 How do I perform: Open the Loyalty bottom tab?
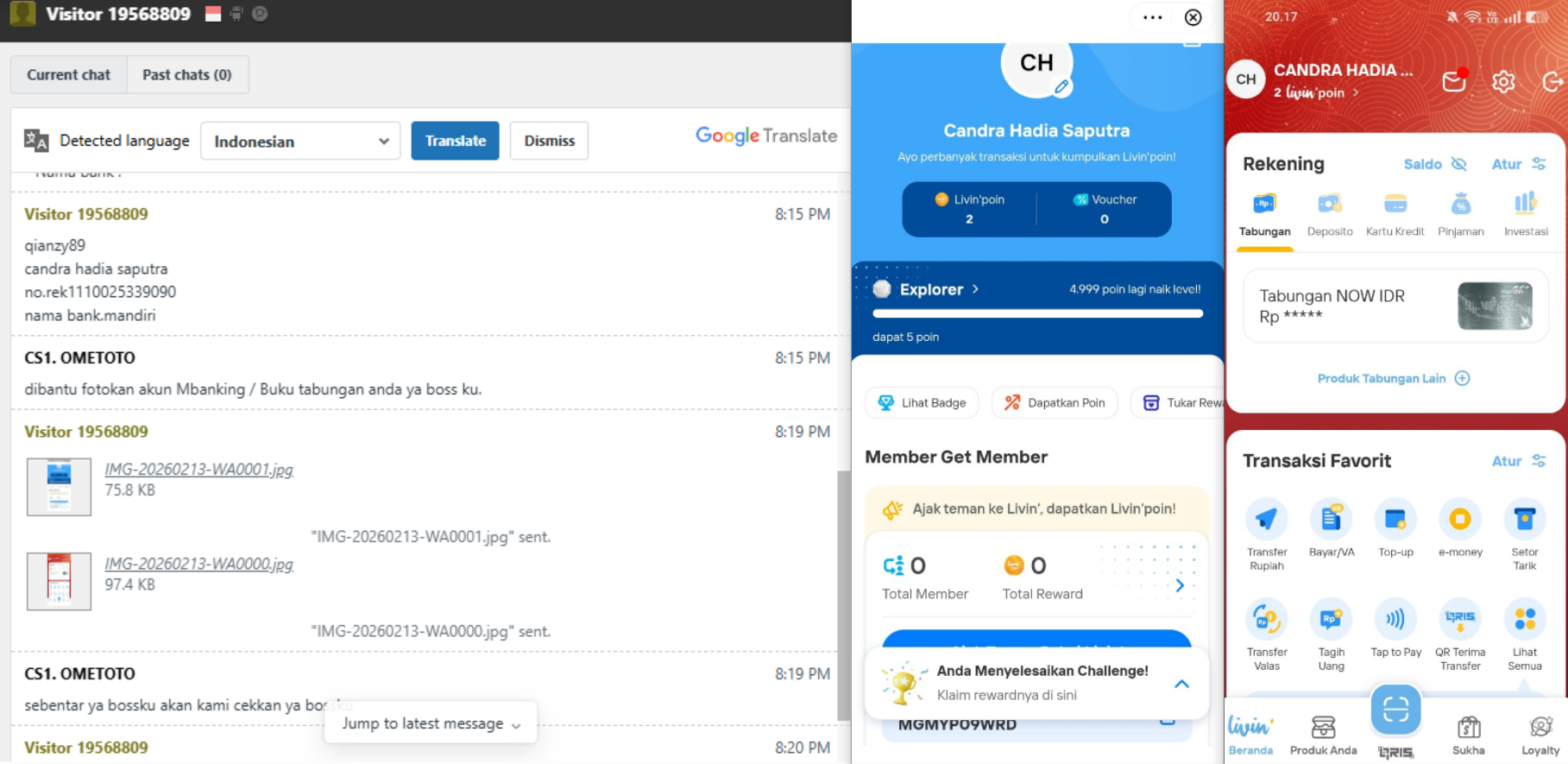click(x=1540, y=736)
